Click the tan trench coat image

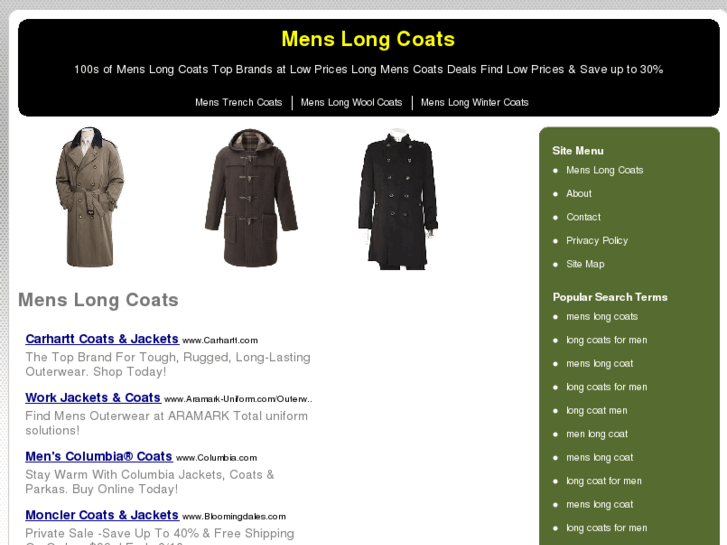(x=90, y=197)
